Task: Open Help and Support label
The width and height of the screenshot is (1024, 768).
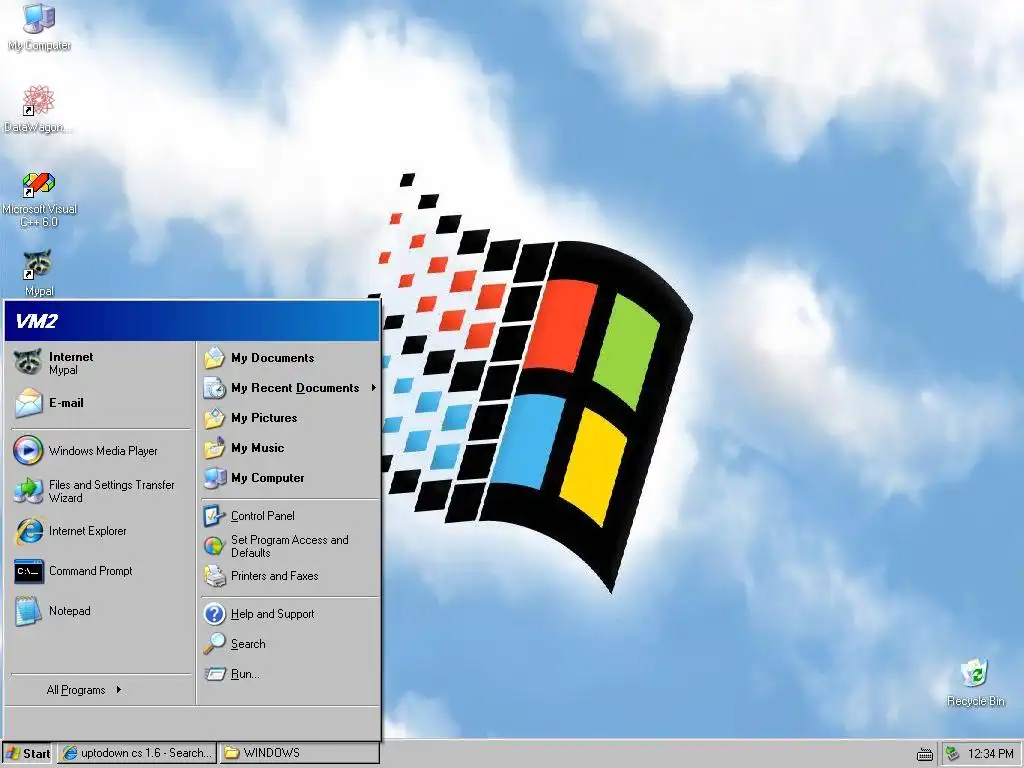Action: pos(272,614)
